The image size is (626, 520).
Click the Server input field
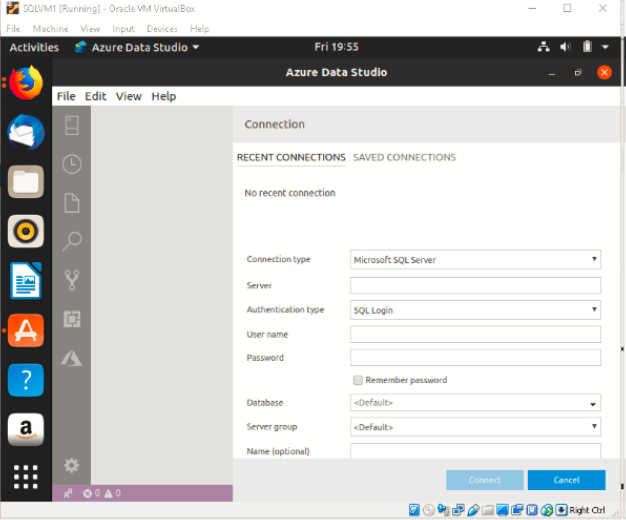pos(475,286)
